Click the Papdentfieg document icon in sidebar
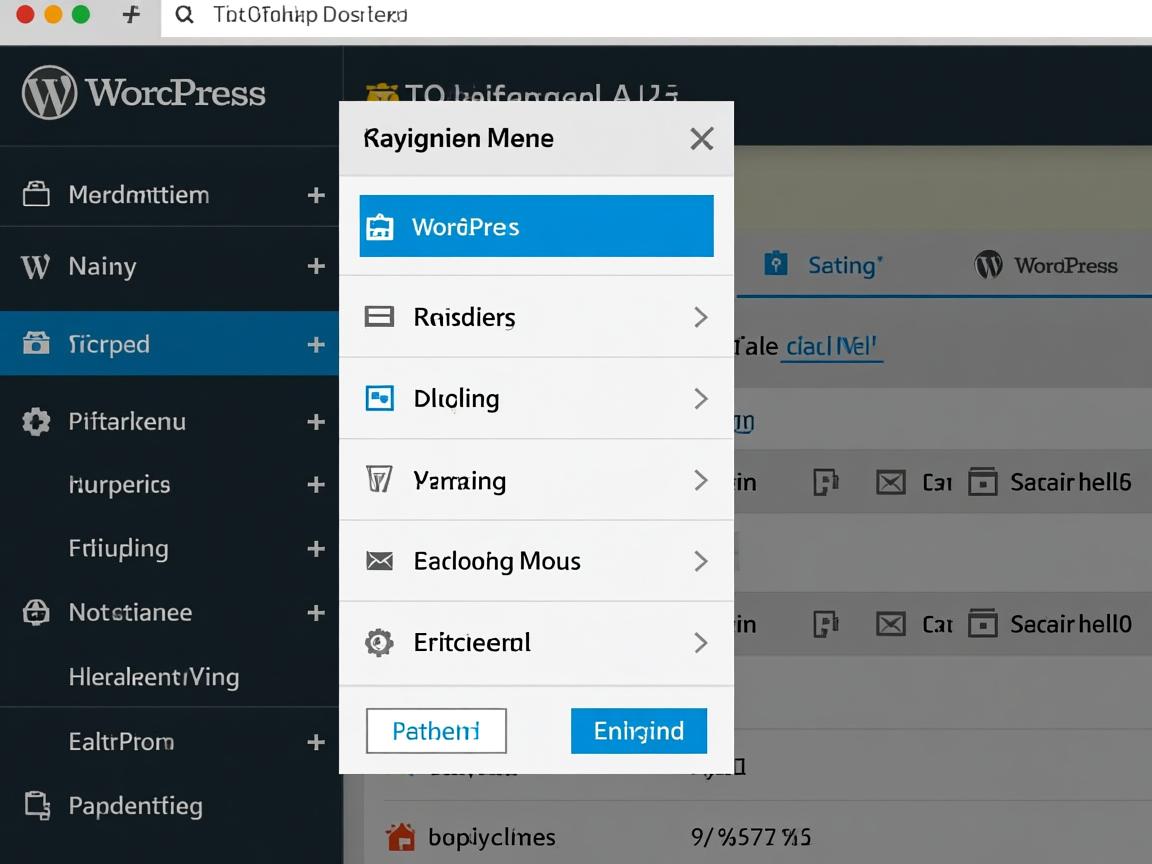Screen dimensions: 1152x864 pyautogui.click(x=36, y=805)
